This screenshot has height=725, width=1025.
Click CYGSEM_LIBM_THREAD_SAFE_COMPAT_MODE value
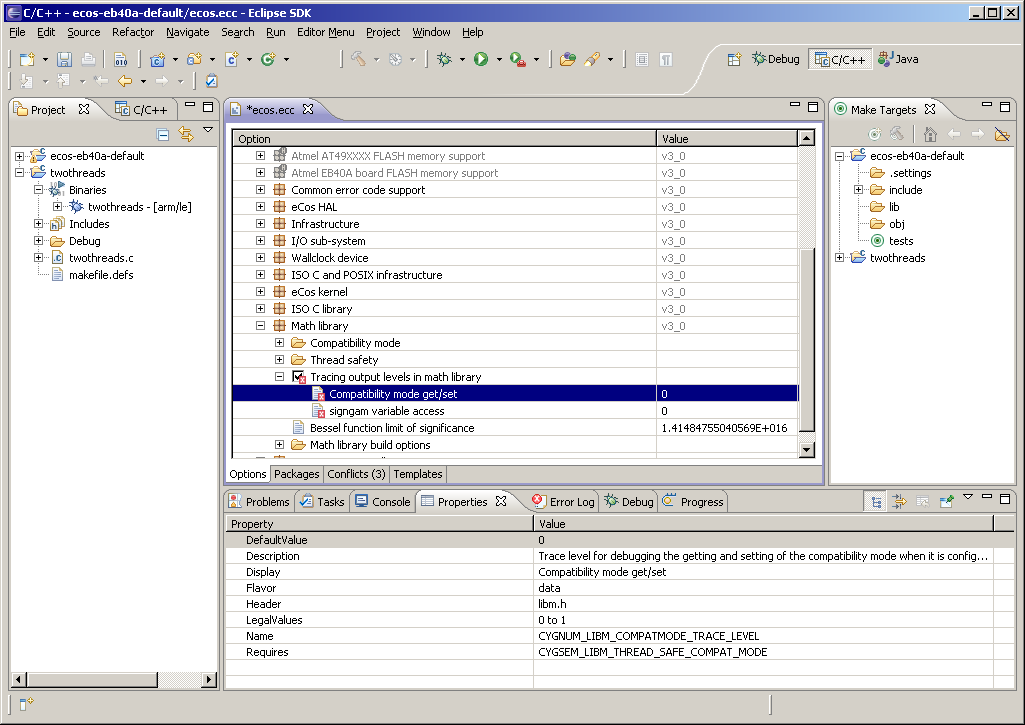pos(652,652)
